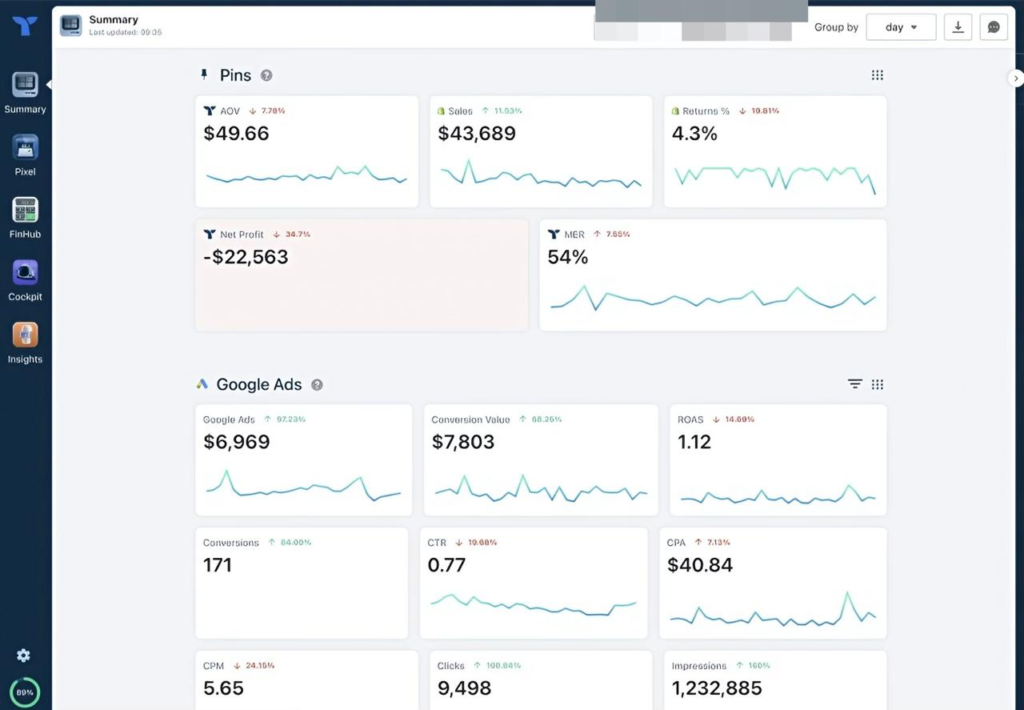Open the Pins grid layout icon

pyautogui.click(x=877, y=75)
